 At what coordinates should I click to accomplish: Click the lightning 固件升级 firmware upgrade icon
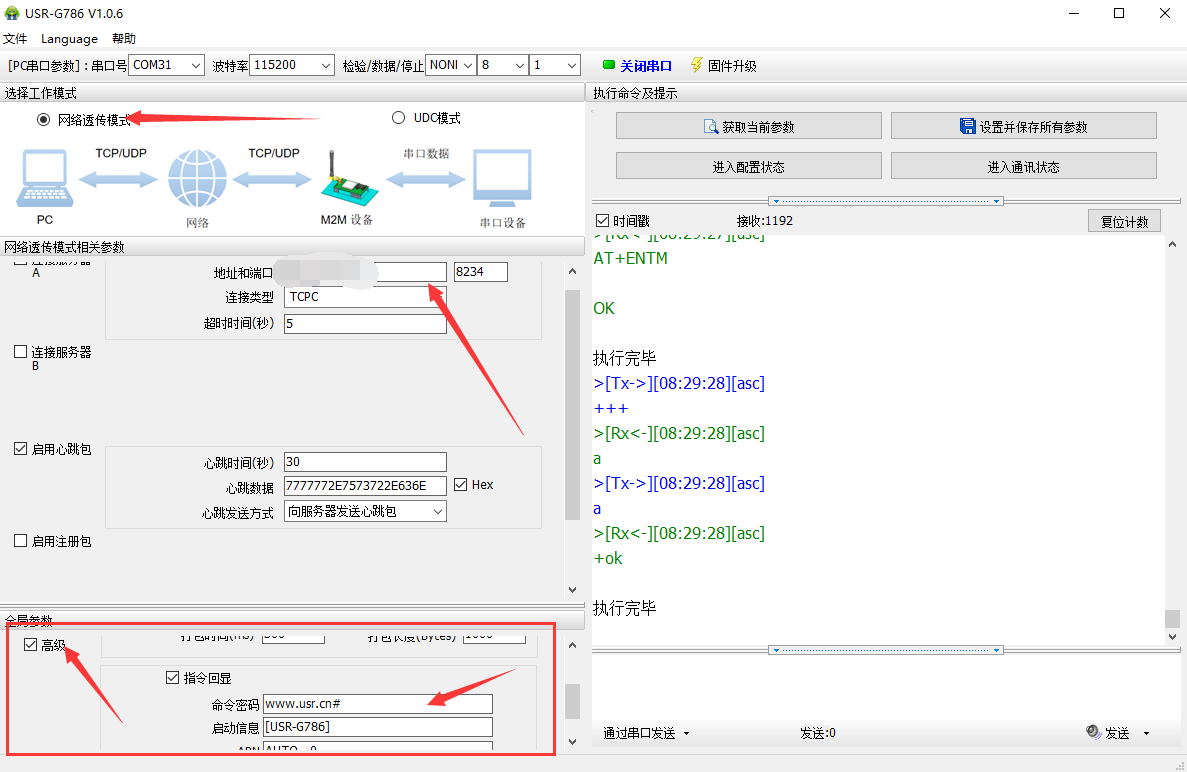[x=696, y=65]
